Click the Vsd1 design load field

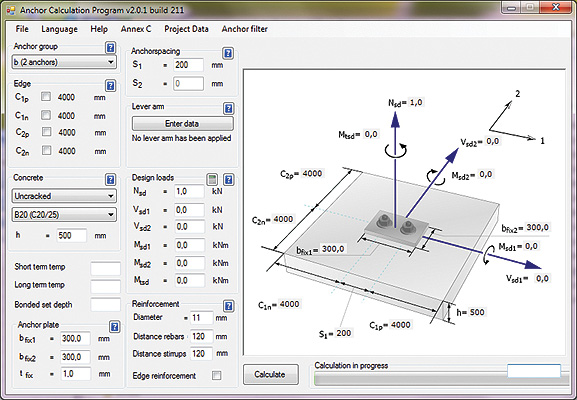pyautogui.click(x=190, y=210)
